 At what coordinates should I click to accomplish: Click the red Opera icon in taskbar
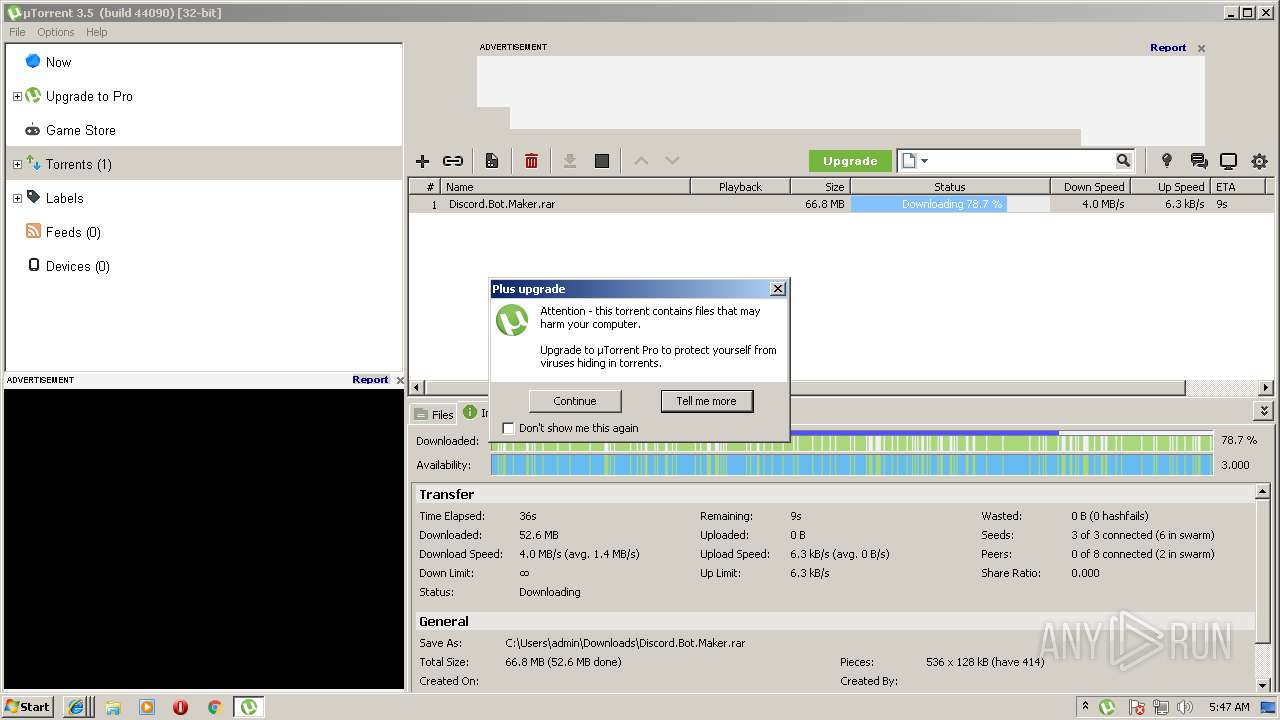[180, 707]
